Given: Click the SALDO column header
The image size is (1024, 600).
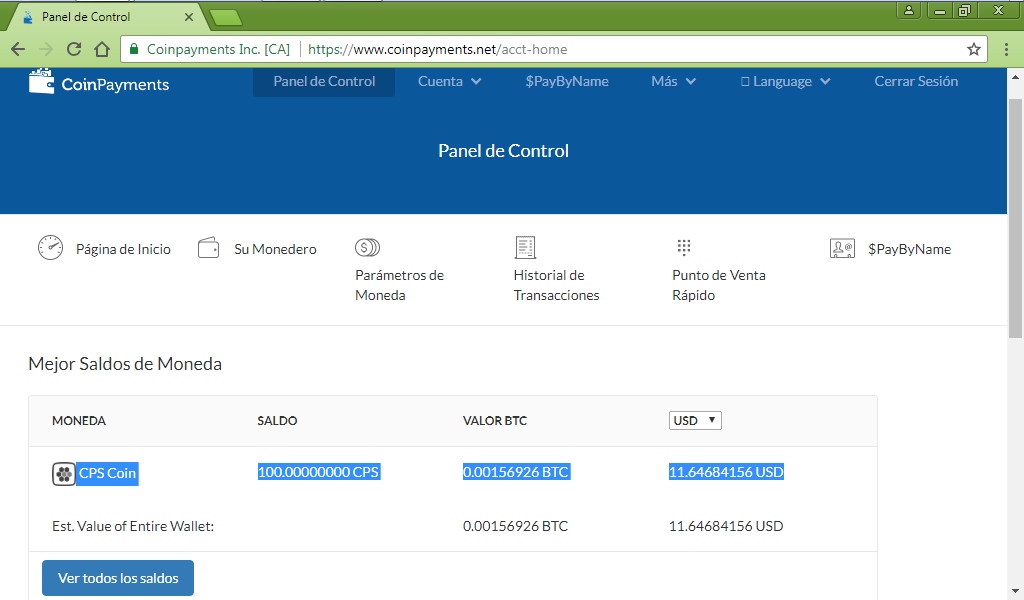Looking at the screenshot, I should pyautogui.click(x=277, y=421).
